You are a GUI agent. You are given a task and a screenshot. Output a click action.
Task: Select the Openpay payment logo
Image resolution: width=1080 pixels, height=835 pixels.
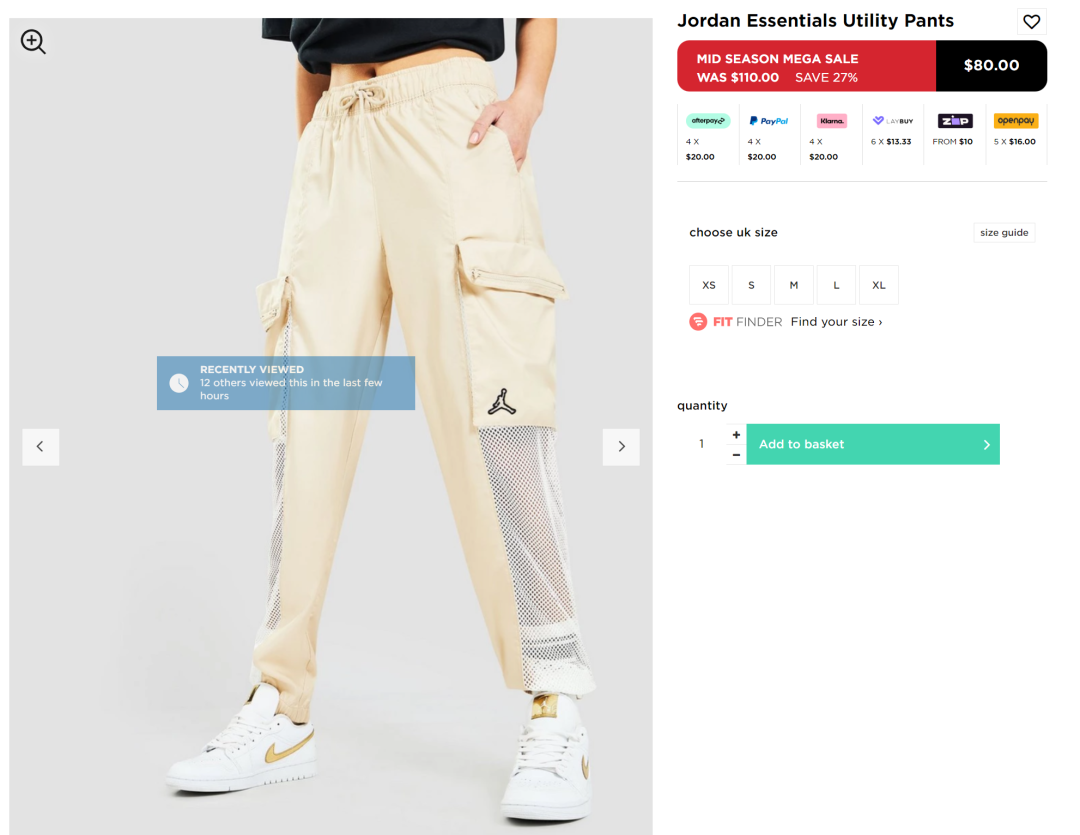[1016, 121]
